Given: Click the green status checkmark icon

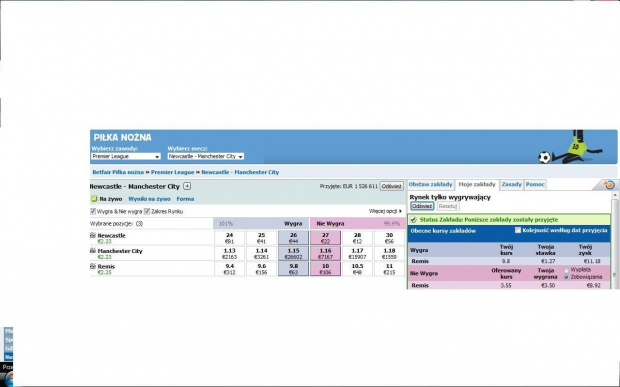Looking at the screenshot, I should tap(413, 219).
